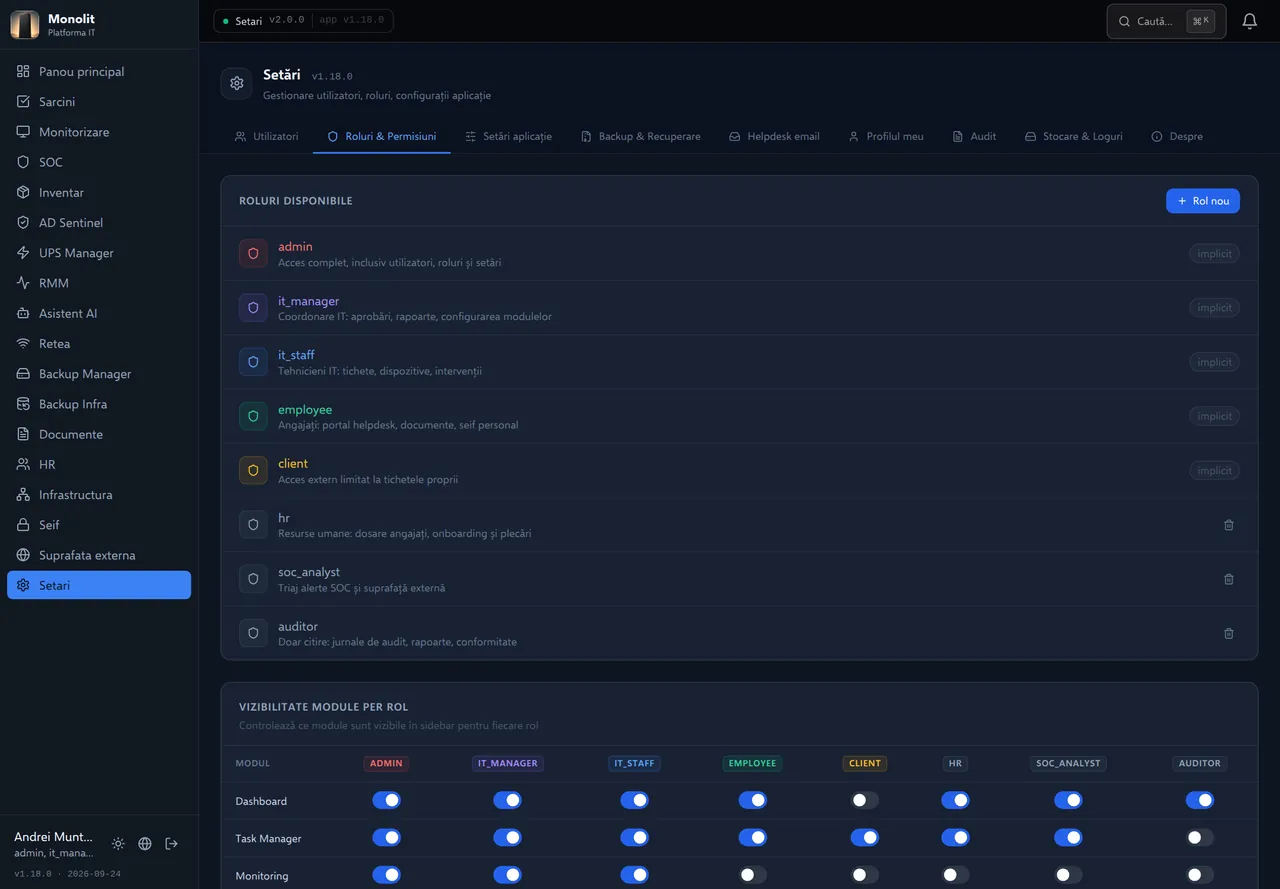
Task: Disable Monitoring for IT_STAFF
Action: click(634, 875)
